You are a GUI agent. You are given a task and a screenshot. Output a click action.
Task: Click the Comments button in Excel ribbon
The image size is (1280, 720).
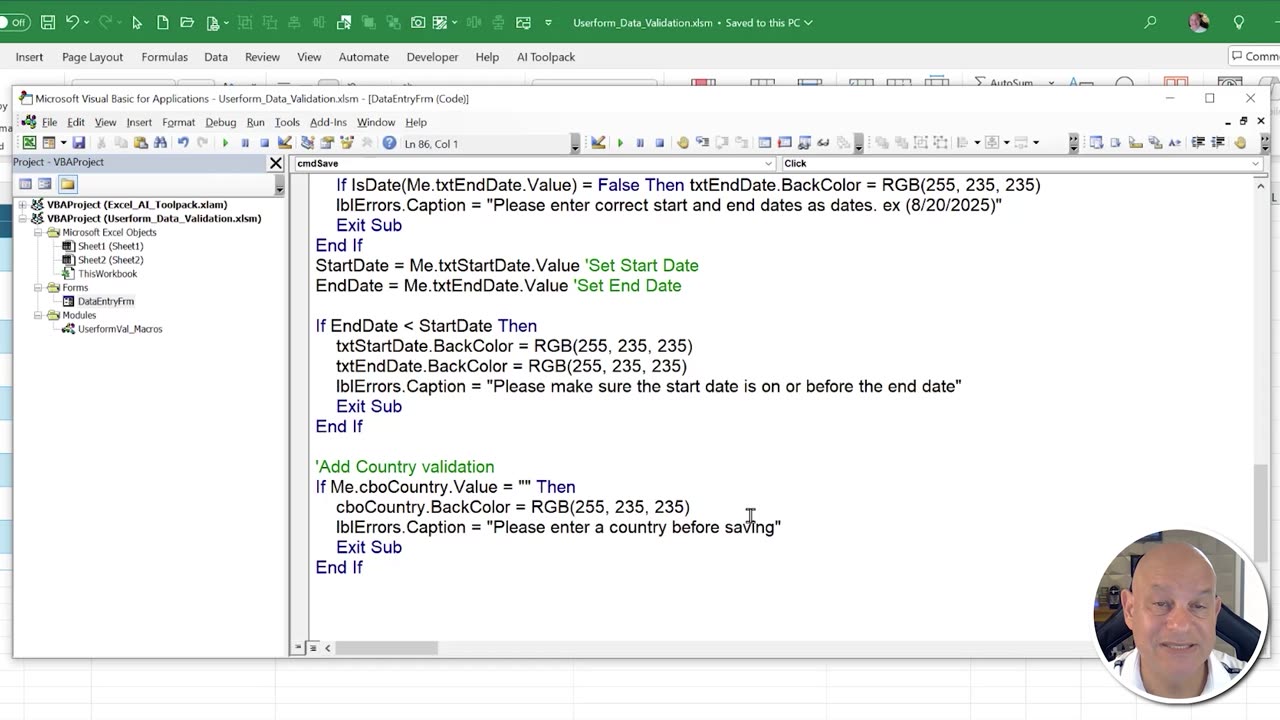pyautogui.click(x=1255, y=57)
